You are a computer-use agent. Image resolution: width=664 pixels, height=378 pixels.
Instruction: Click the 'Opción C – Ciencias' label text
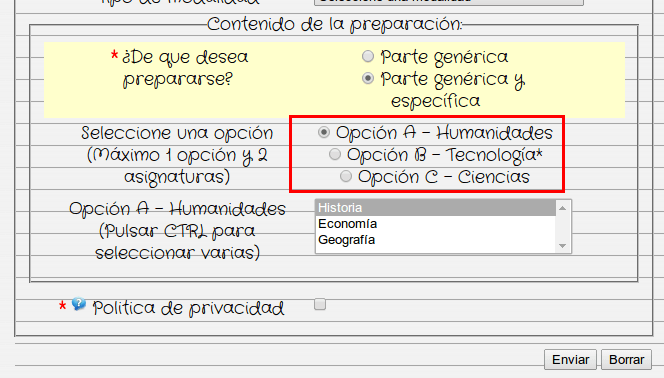(444, 177)
